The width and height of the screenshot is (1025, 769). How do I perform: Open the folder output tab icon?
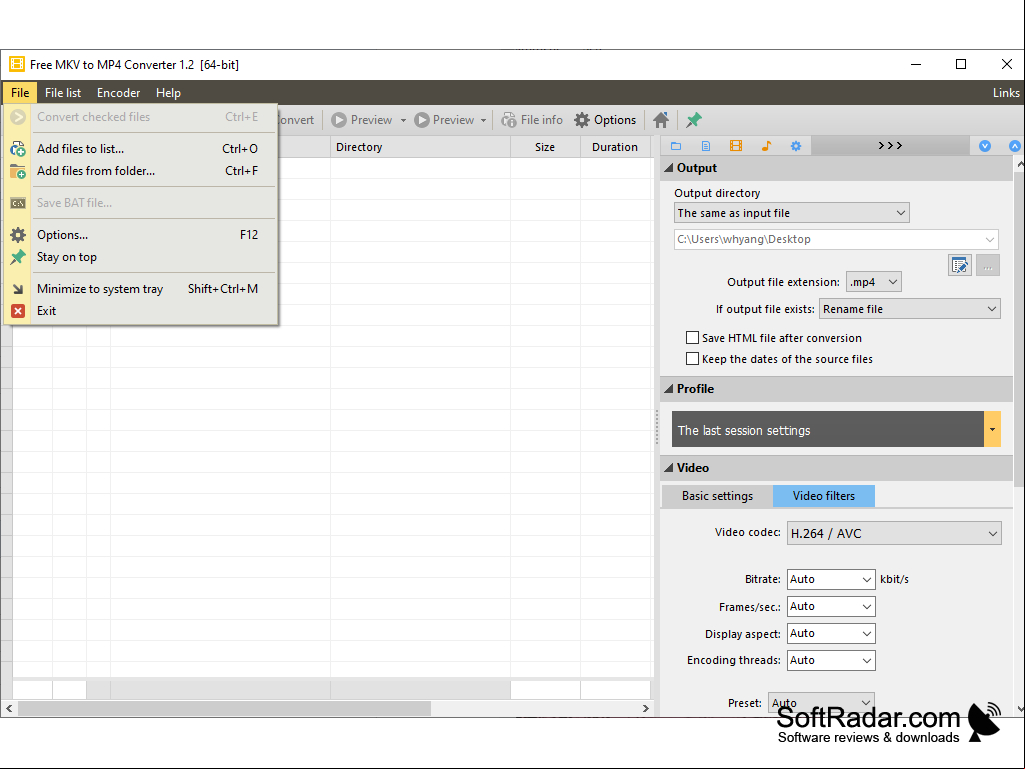pyautogui.click(x=676, y=146)
